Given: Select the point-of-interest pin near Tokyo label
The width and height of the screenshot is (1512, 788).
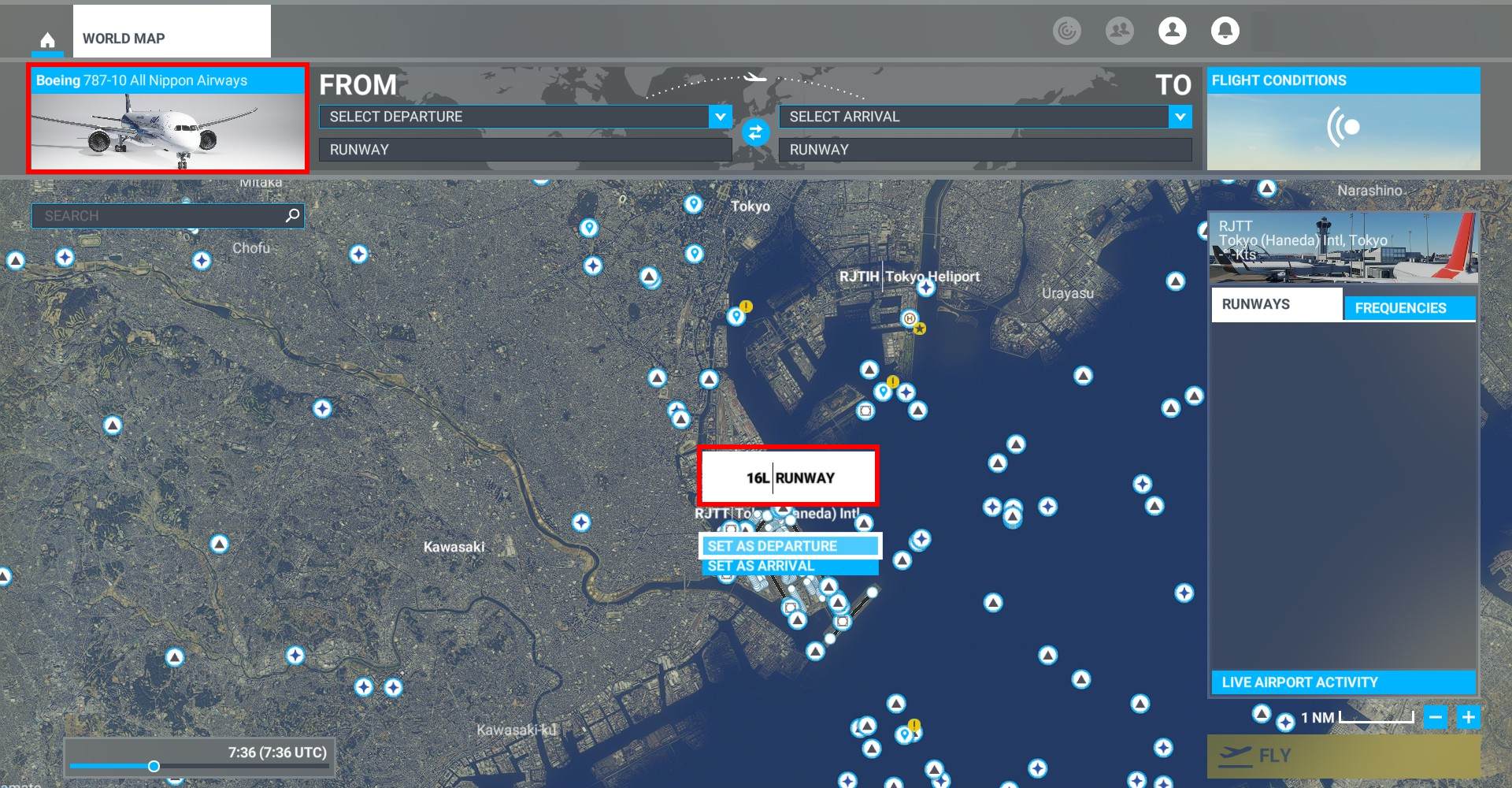Looking at the screenshot, I should tap(693, 204).
